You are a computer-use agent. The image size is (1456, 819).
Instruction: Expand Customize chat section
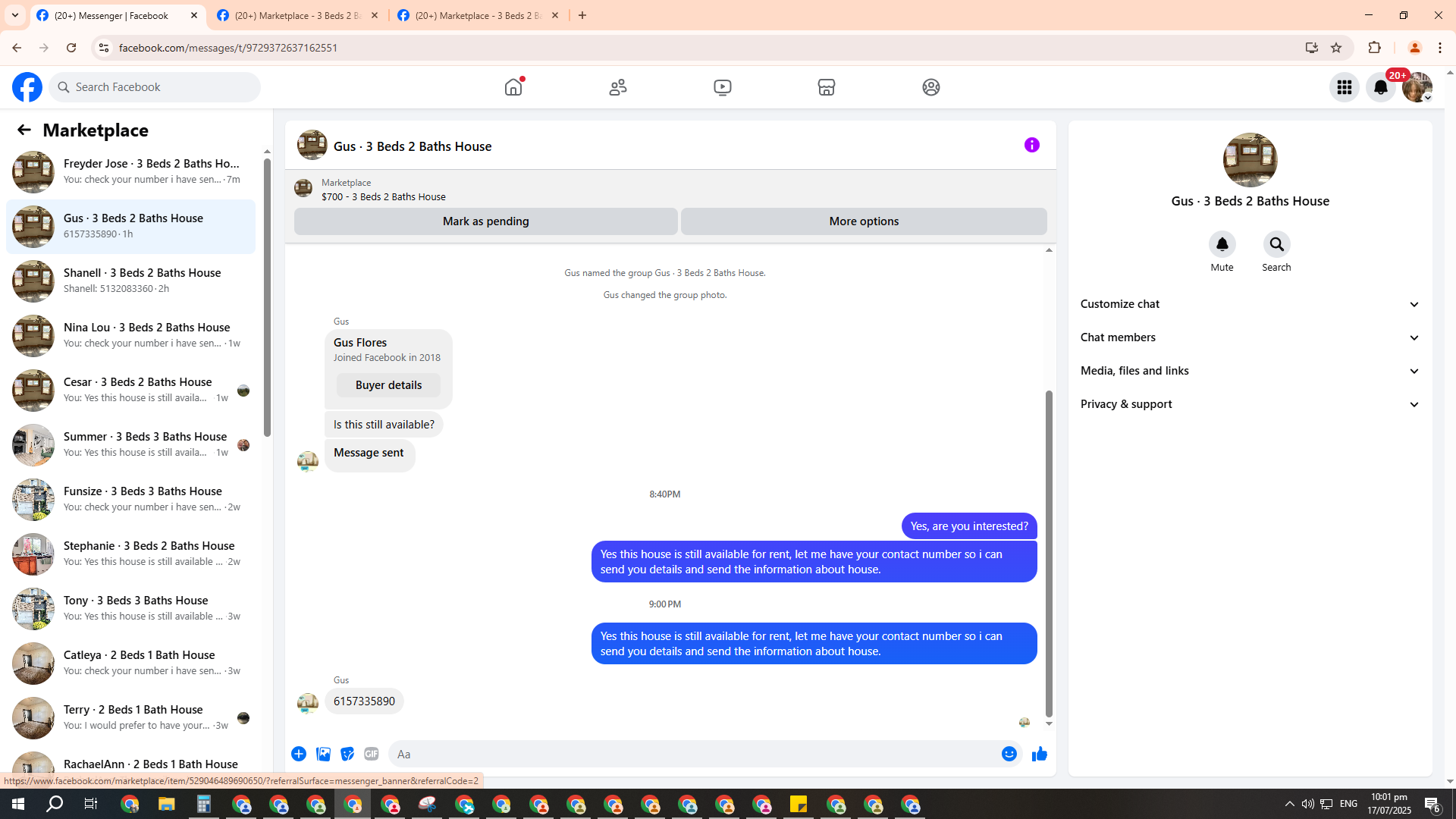(1250, 304)
